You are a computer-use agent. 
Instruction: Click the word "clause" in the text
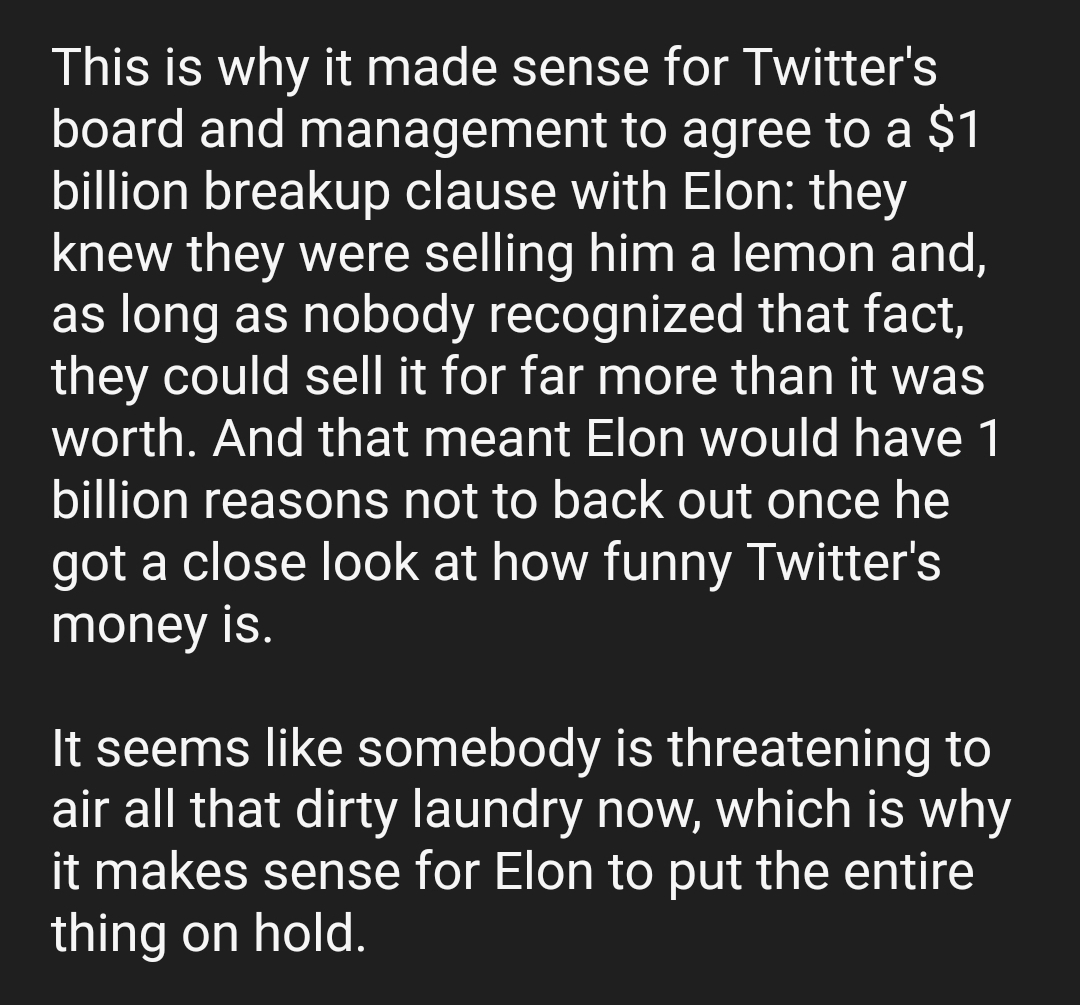(x=480, y=191)
